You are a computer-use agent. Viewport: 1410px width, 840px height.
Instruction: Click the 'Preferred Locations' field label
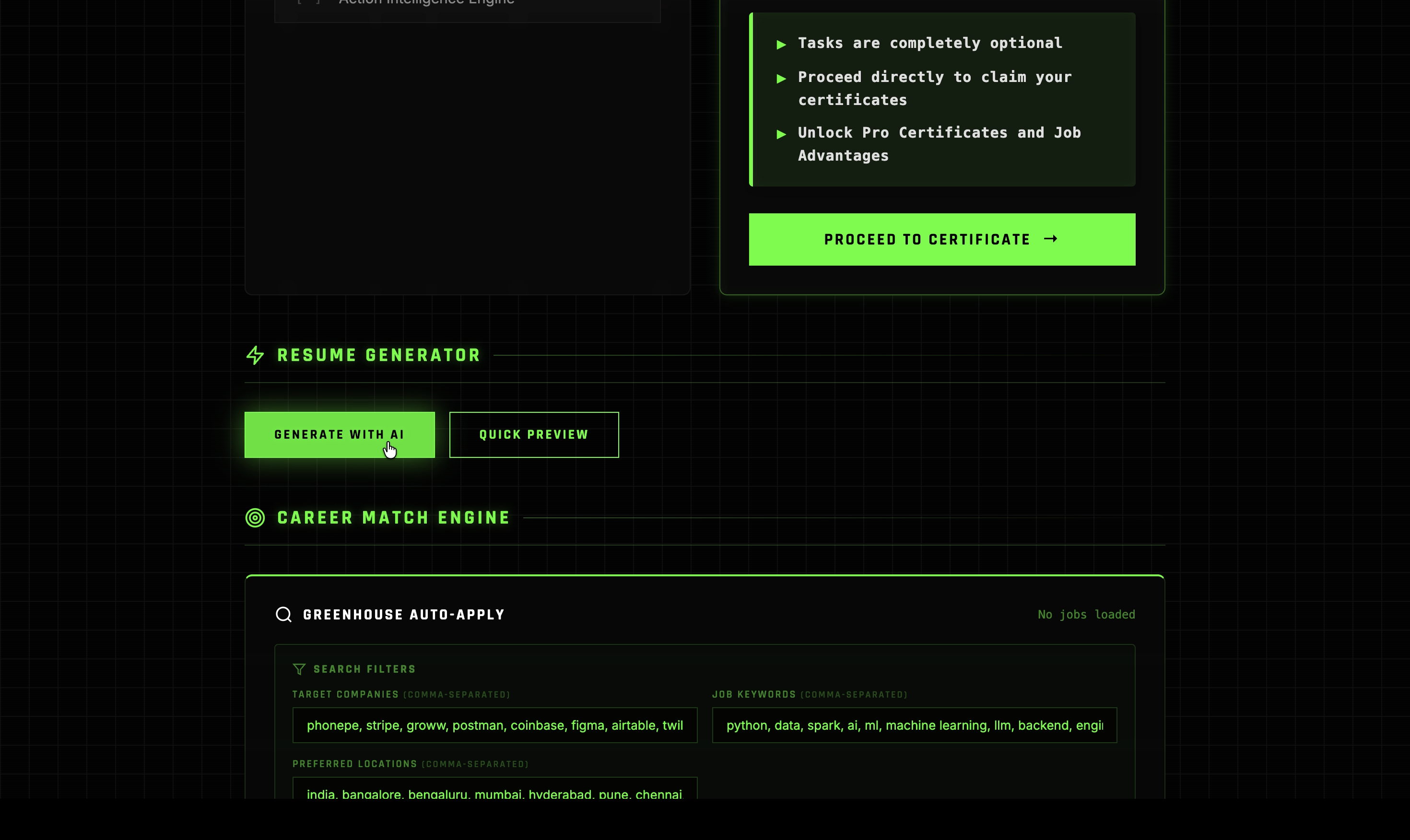point(355,764)
